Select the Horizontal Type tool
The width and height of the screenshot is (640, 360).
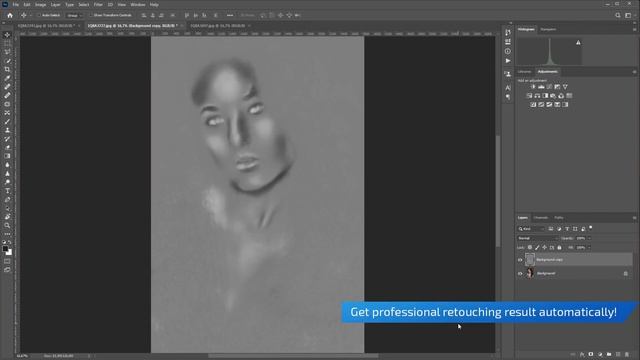click(7, 191)
